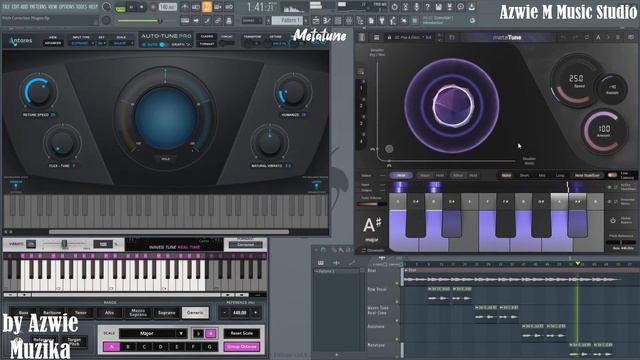The width and height of the screenshot is (640, 360).
Task: Select Mezzo Soprano range
Action: (138, 313)
